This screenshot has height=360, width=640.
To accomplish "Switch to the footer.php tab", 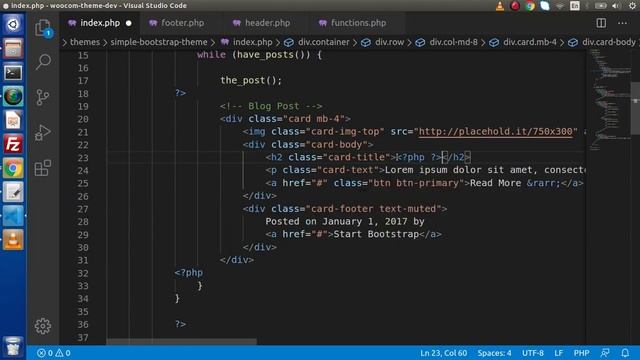I will 182,23.
